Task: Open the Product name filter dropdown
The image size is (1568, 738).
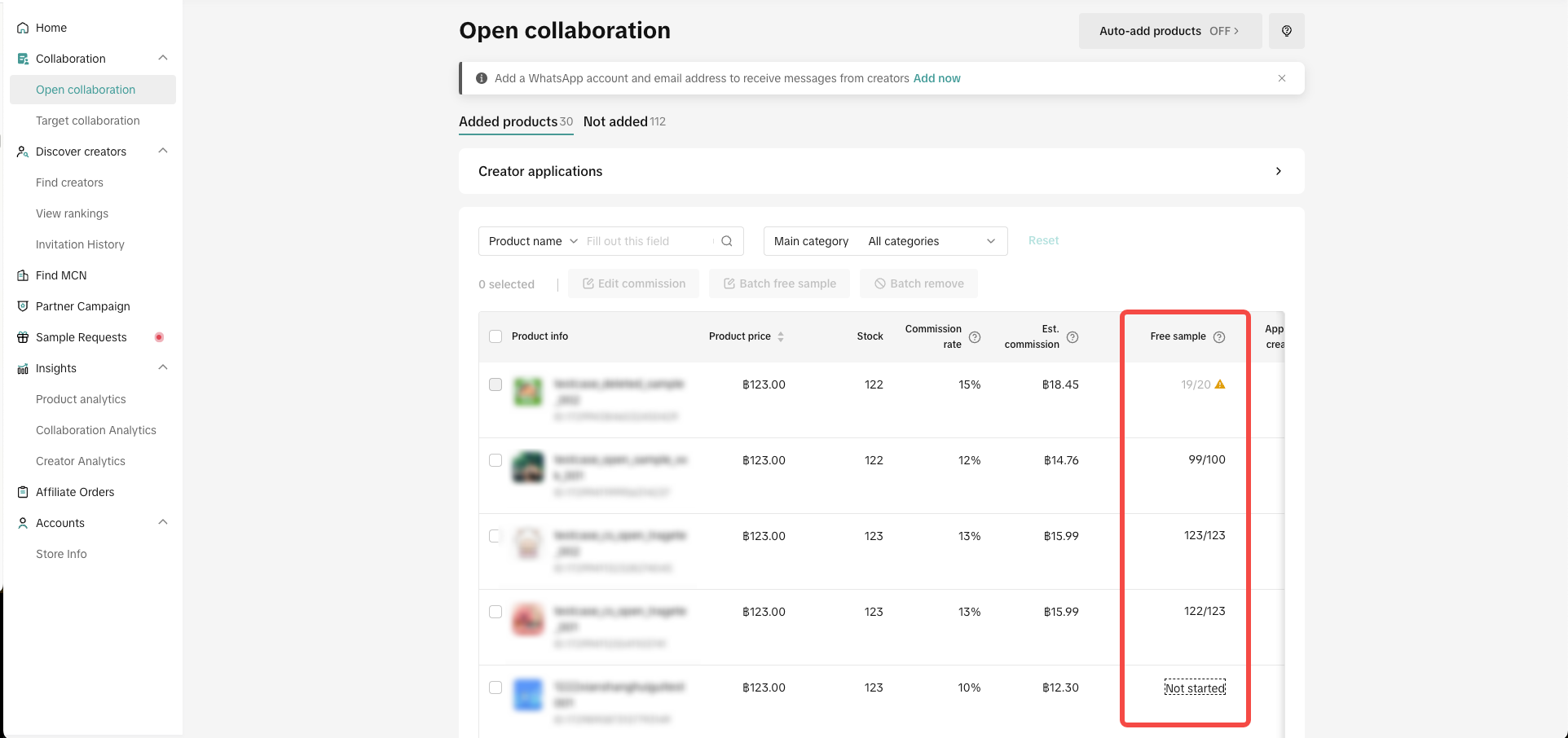Action: [533, 241]
